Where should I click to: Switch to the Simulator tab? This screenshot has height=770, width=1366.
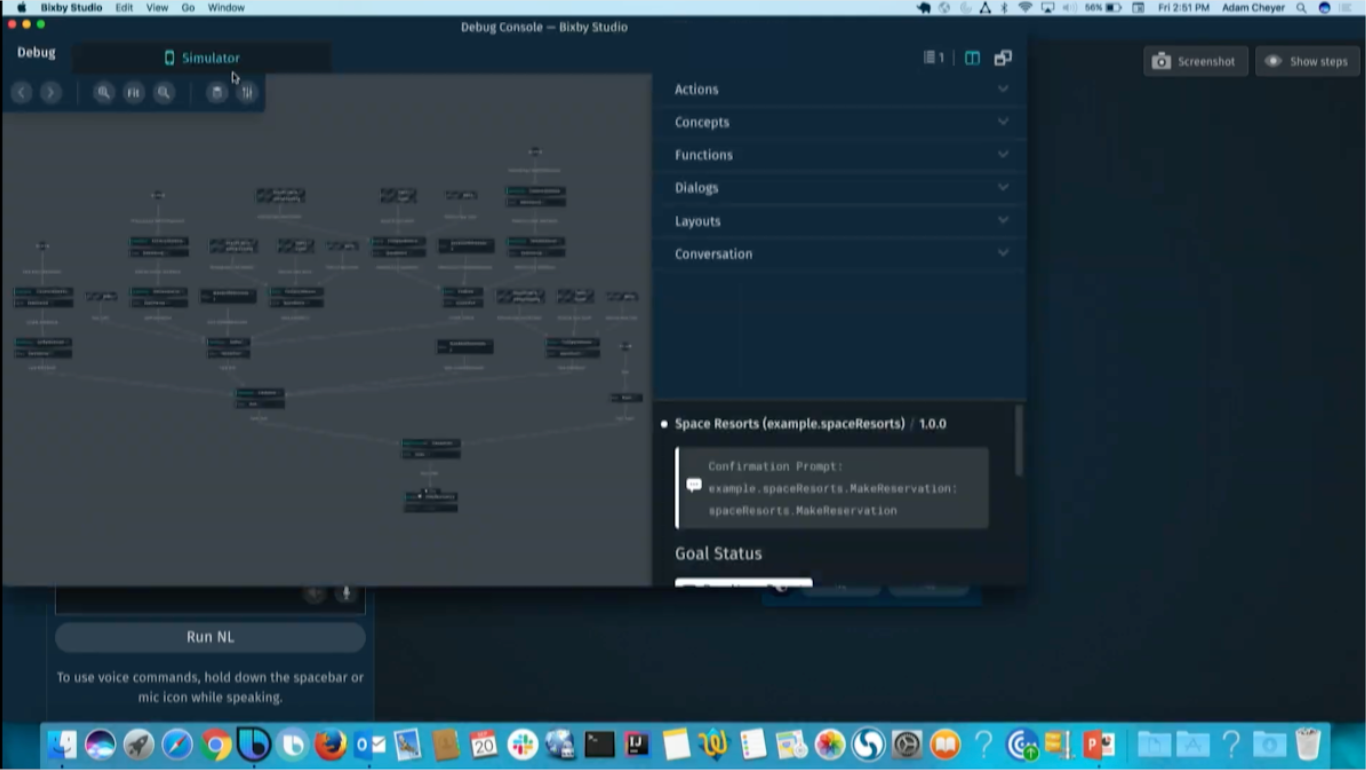tap(202, 58)
